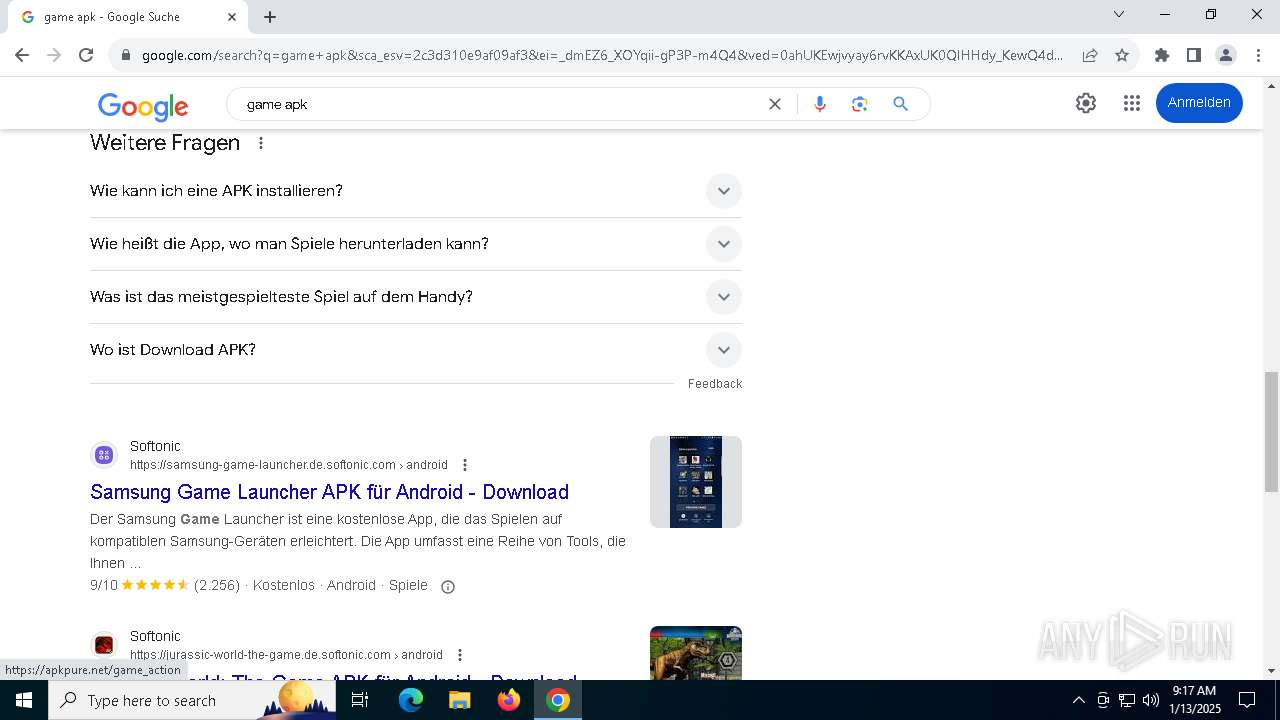Image resolution: width=1280 pixels, height=720 pixels.
Task: Click Samsung Game Launcher Softonic favicon
Action: pyautogui.click(x=104, y=456)
